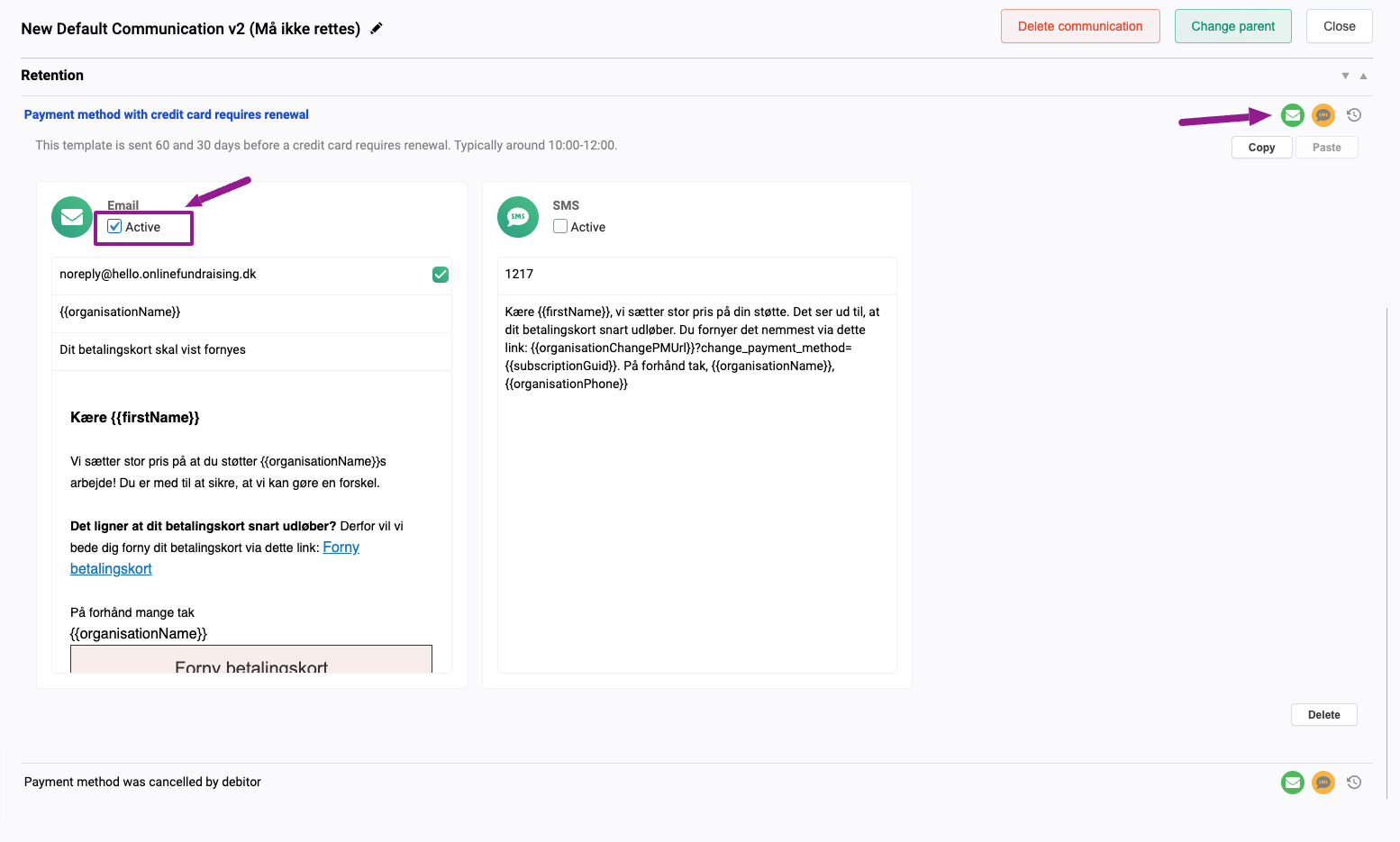
Task: Expand Payment method was cancelled by debitor
Action: pyautogui.click(x=142, y=782)
